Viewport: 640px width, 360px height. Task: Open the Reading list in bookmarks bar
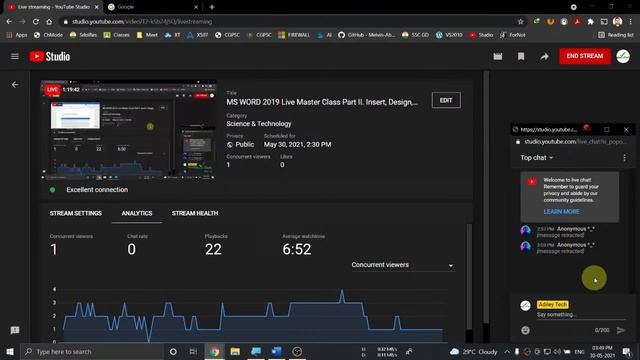616,35
